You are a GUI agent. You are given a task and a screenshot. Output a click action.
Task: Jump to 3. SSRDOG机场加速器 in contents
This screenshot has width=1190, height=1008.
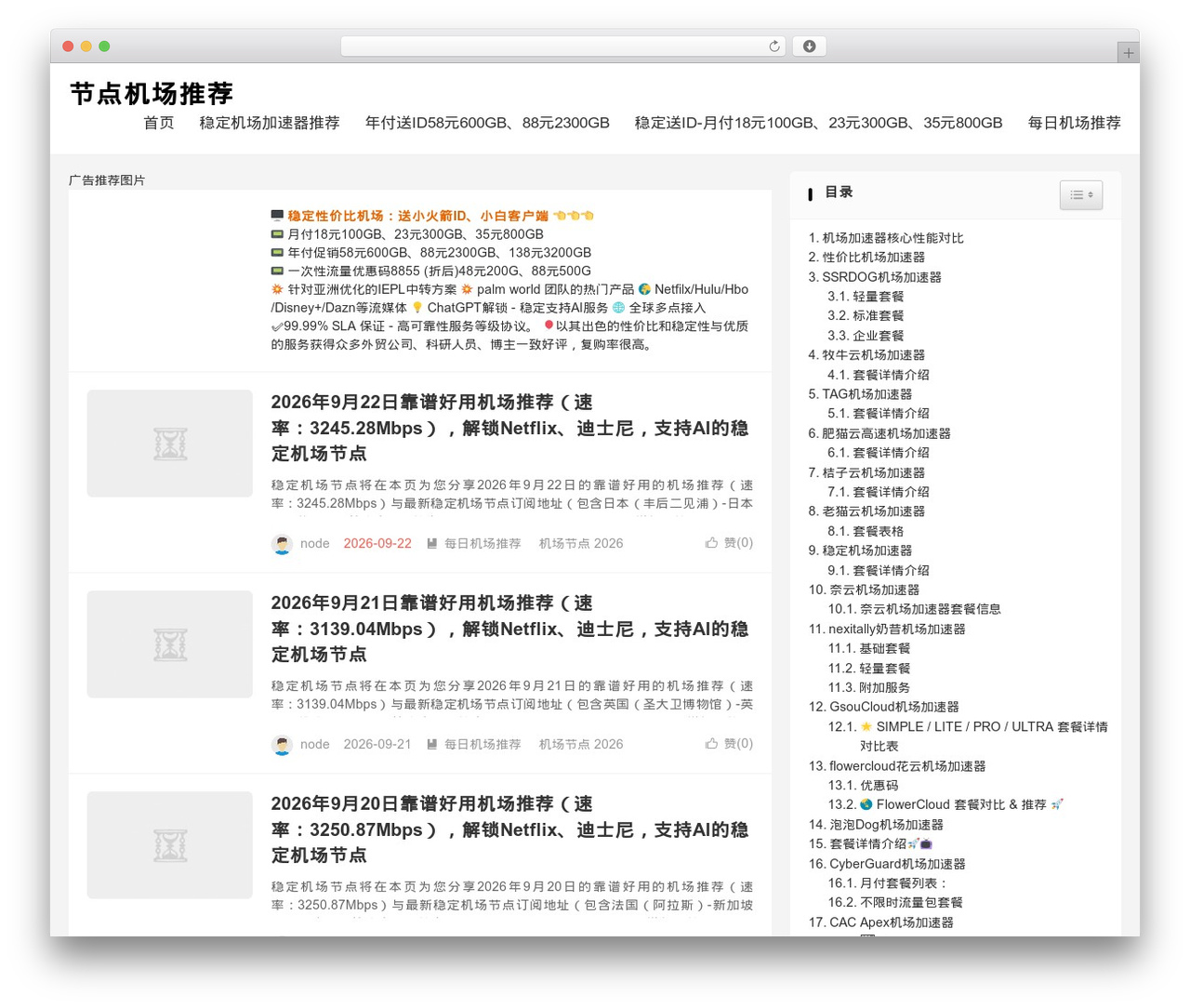875,277
